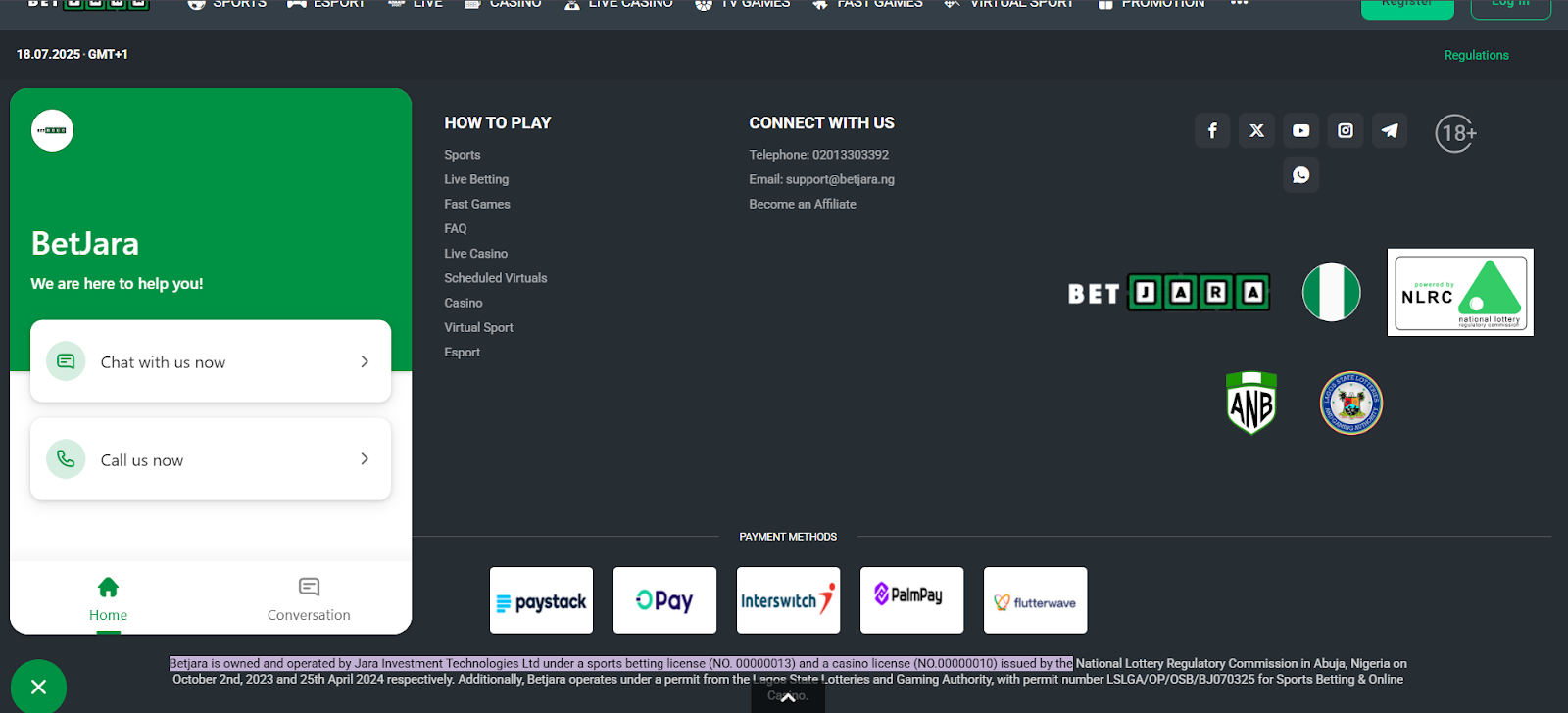Select the PalmPay payment logo
The width and height of the screenshot is (1568, 713).
[x=911, y=600]
